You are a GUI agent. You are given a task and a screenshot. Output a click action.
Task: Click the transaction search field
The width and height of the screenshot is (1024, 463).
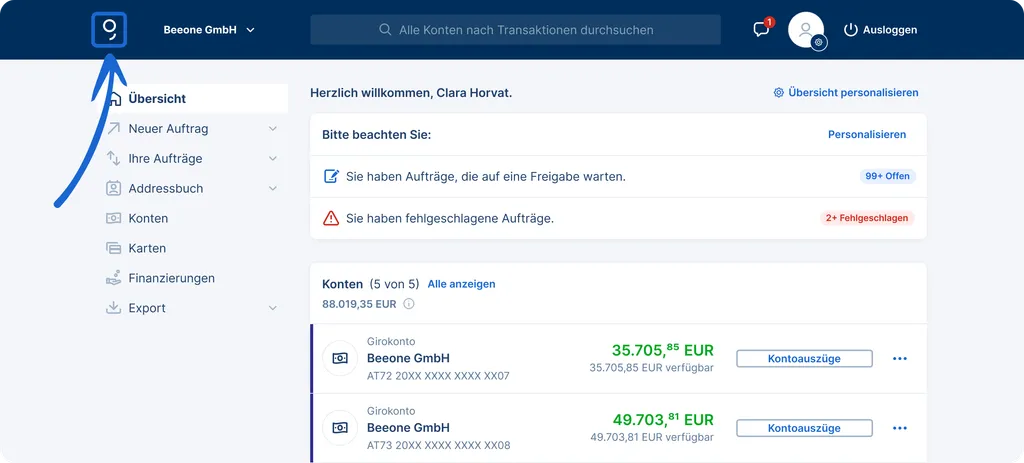[x=515, y=30]
